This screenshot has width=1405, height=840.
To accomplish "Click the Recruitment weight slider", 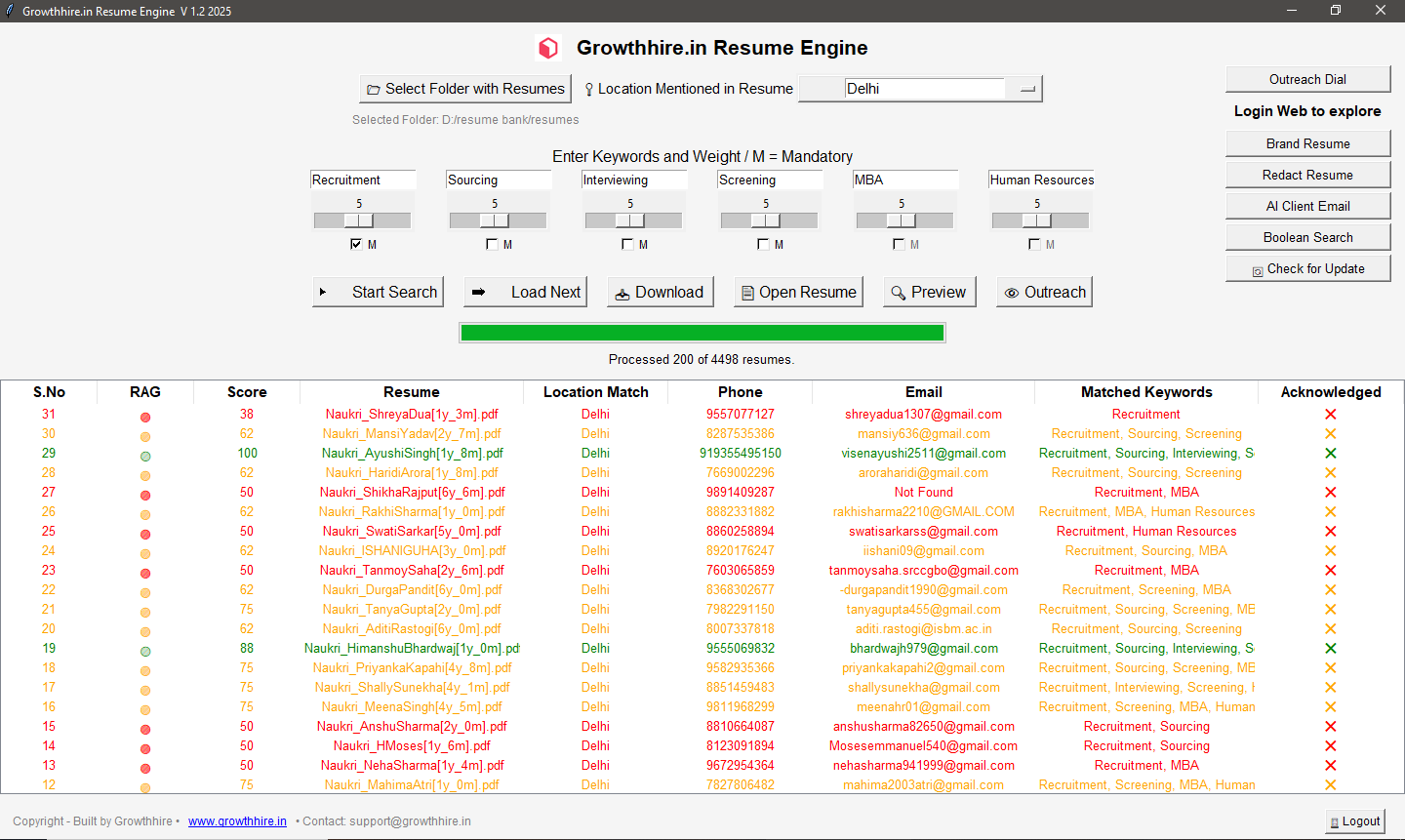I will click(x=362, y=220).
